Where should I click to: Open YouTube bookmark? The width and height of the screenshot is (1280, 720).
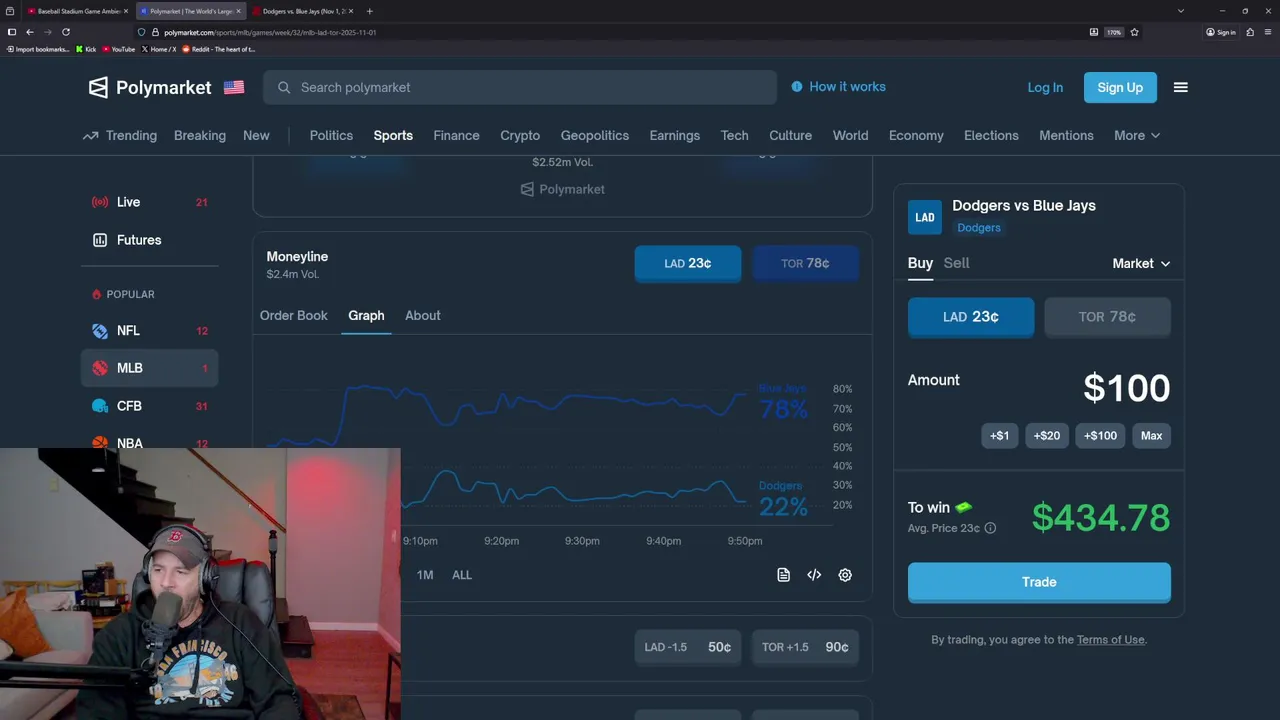click(119, 49)
